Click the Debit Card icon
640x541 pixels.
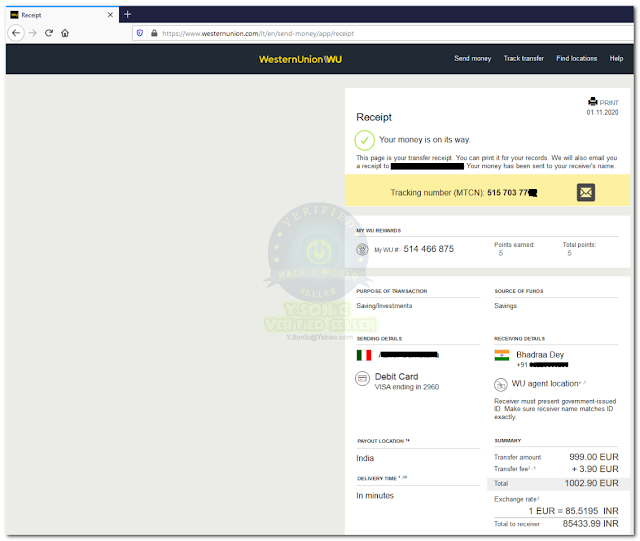(x=362, y=378)
